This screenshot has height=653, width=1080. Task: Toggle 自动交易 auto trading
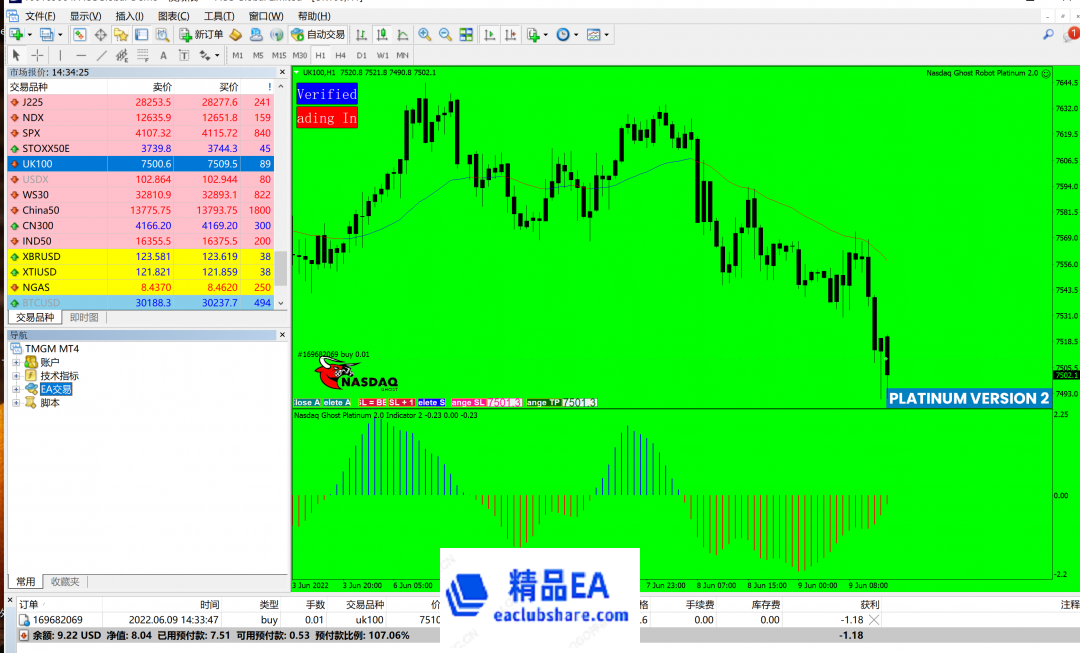pos(318,34)
